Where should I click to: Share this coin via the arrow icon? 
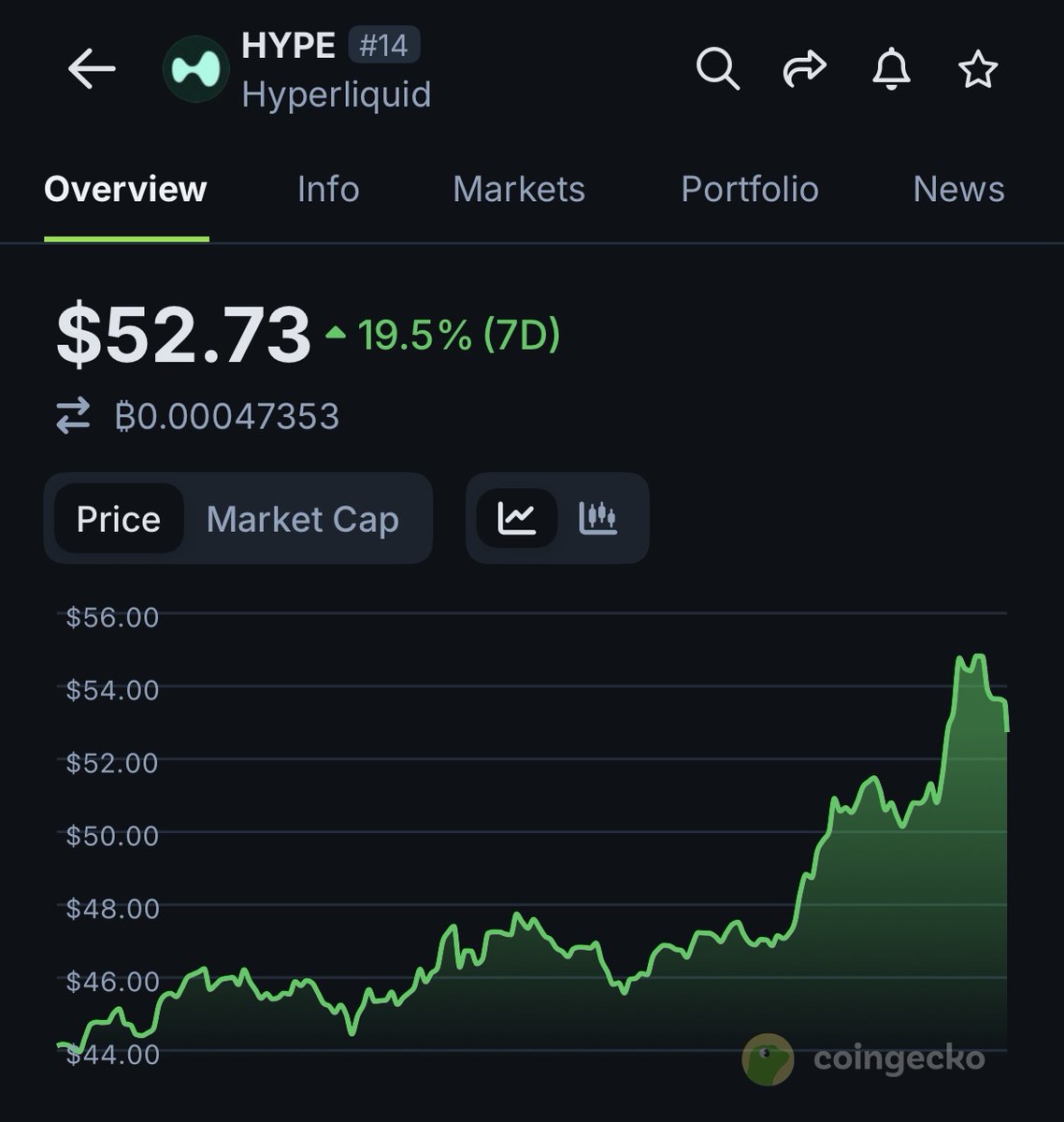[x=804, y=69]
